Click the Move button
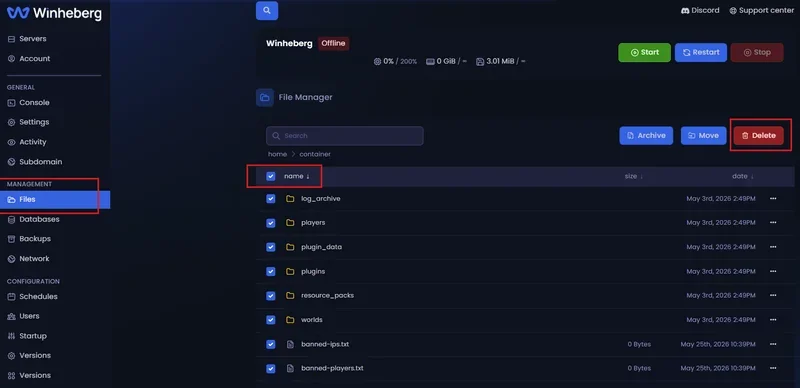The height and width of the screenshot is (388, 800). tap(704, 136)
